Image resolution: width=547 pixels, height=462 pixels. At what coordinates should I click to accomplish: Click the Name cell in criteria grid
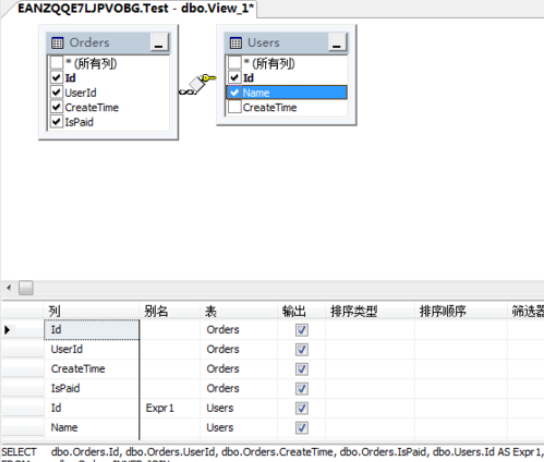92,427
